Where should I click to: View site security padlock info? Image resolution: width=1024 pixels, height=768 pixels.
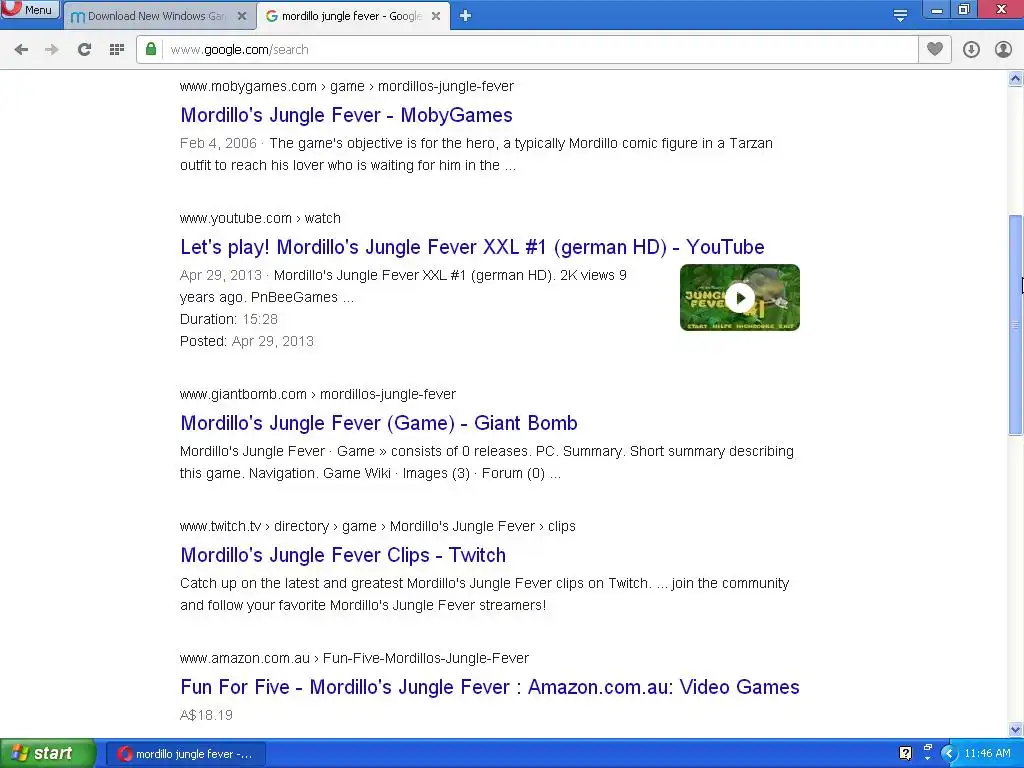pyautogui.click(x=151, y=49)
